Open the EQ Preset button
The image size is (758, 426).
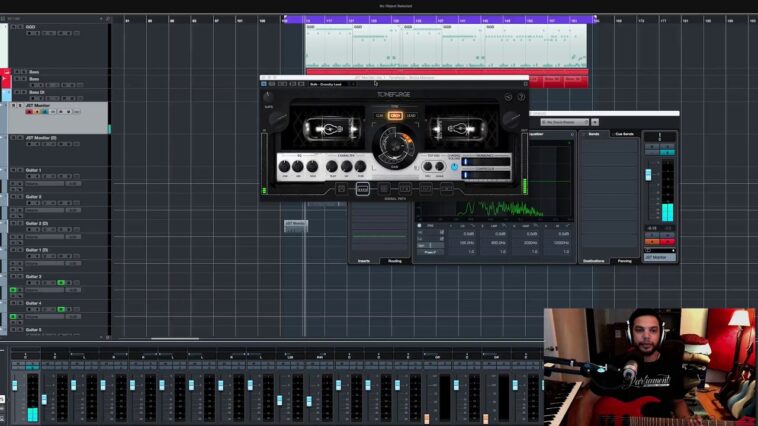[x=430, y=252]
